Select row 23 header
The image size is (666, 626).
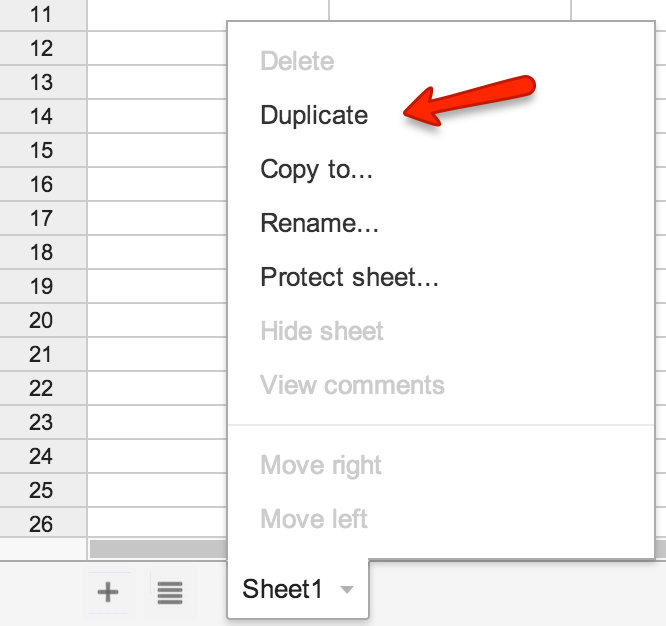43,422
